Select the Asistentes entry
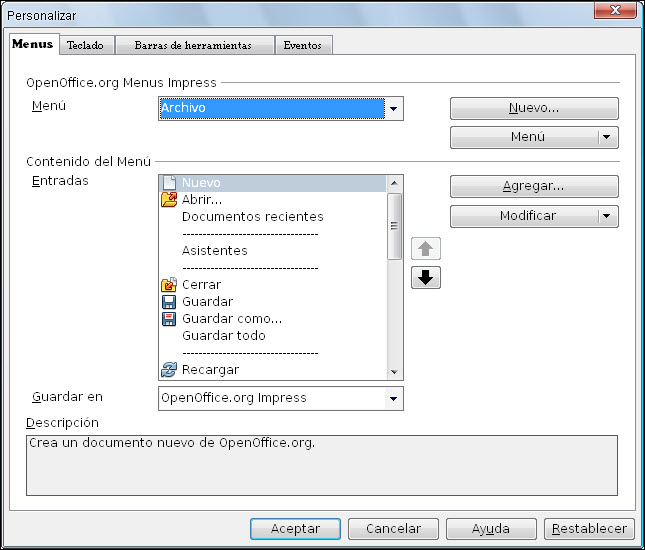645x550 pixels. click(273, 251)
